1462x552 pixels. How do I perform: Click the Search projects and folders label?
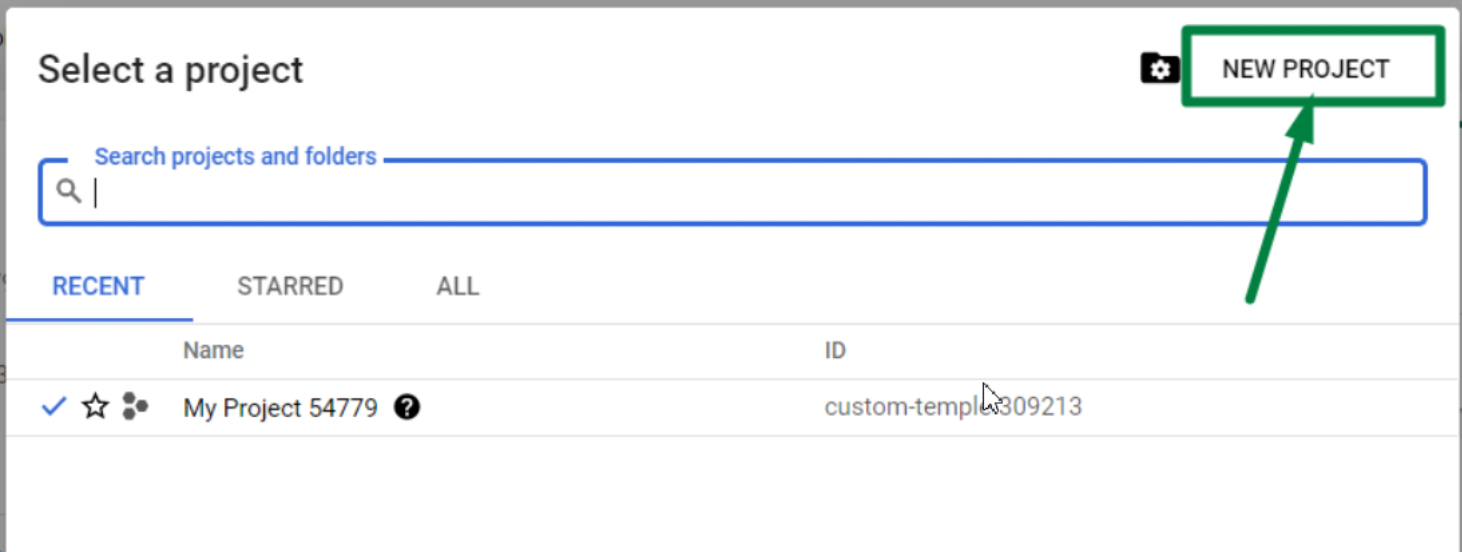(235, 157)
